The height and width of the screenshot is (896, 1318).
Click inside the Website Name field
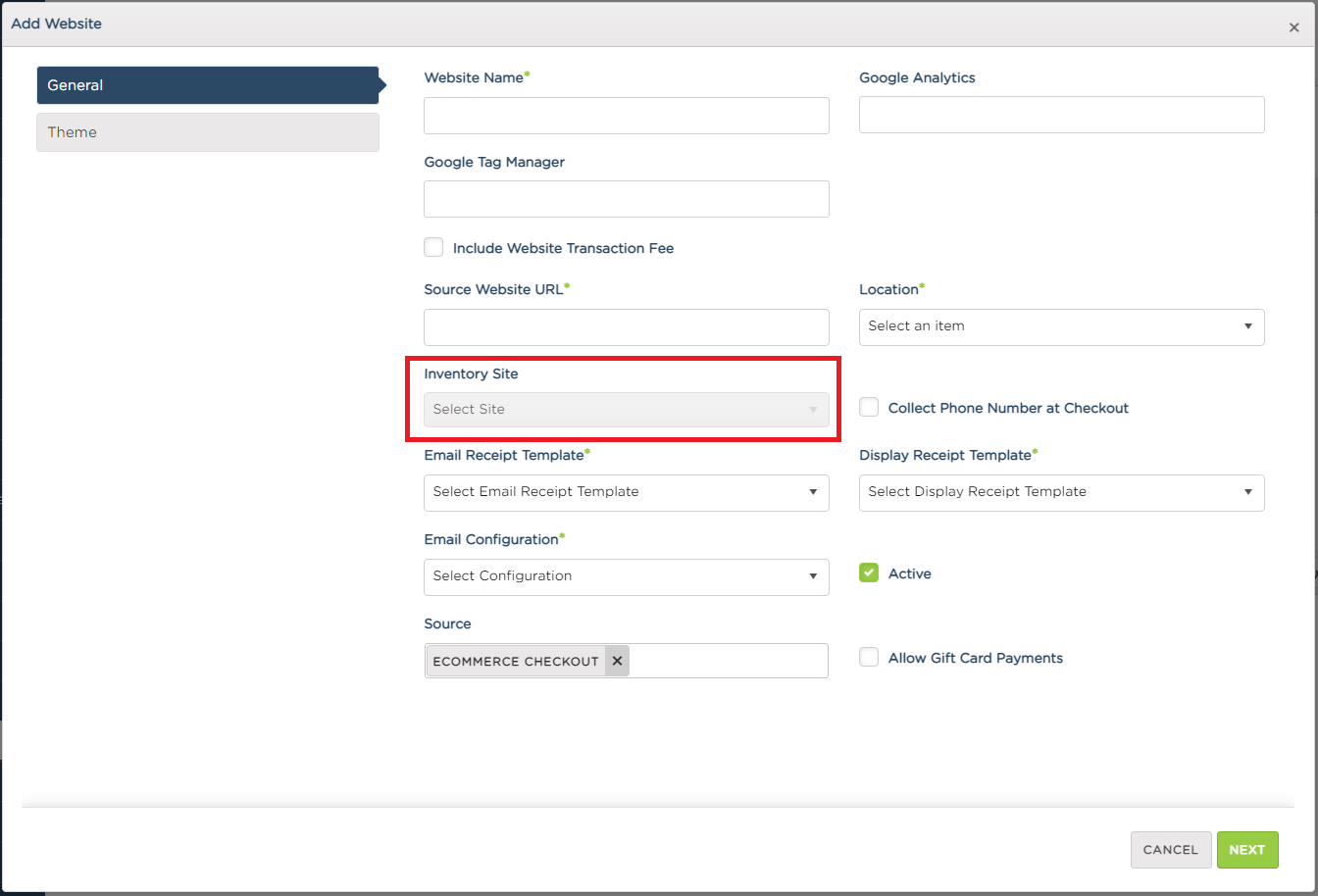(626, 115)
